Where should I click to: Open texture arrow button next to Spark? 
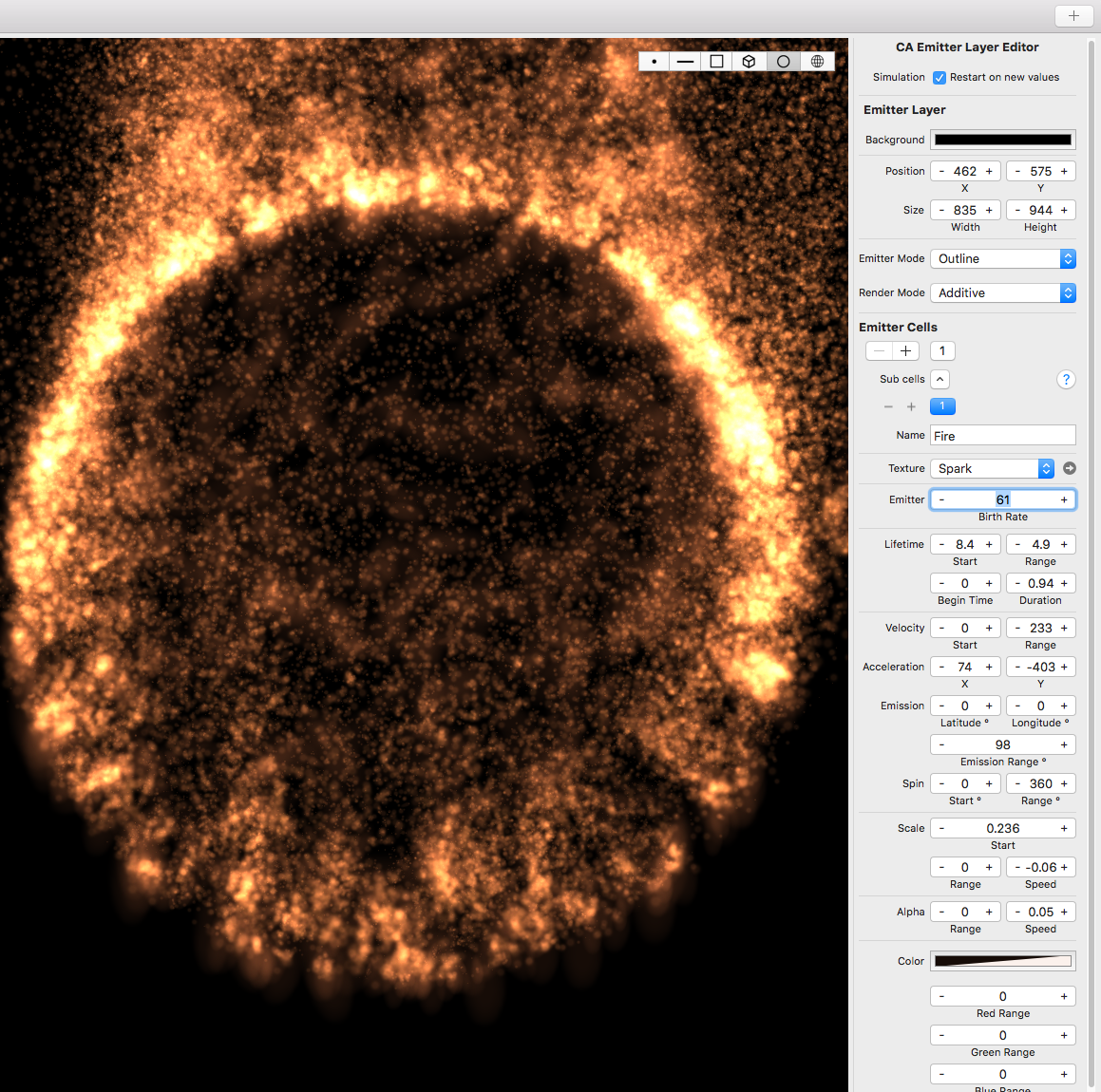1070,468
